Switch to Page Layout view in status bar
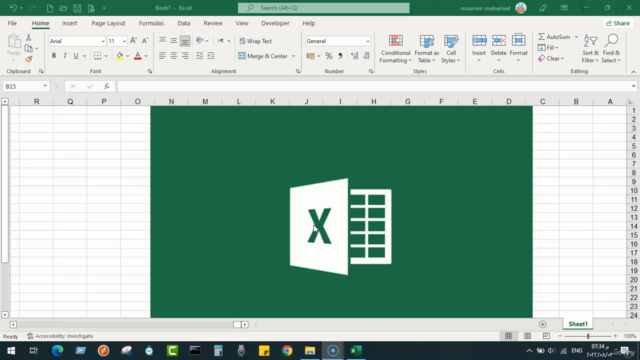This screenshot has height=360, width=640. point(527,336)
